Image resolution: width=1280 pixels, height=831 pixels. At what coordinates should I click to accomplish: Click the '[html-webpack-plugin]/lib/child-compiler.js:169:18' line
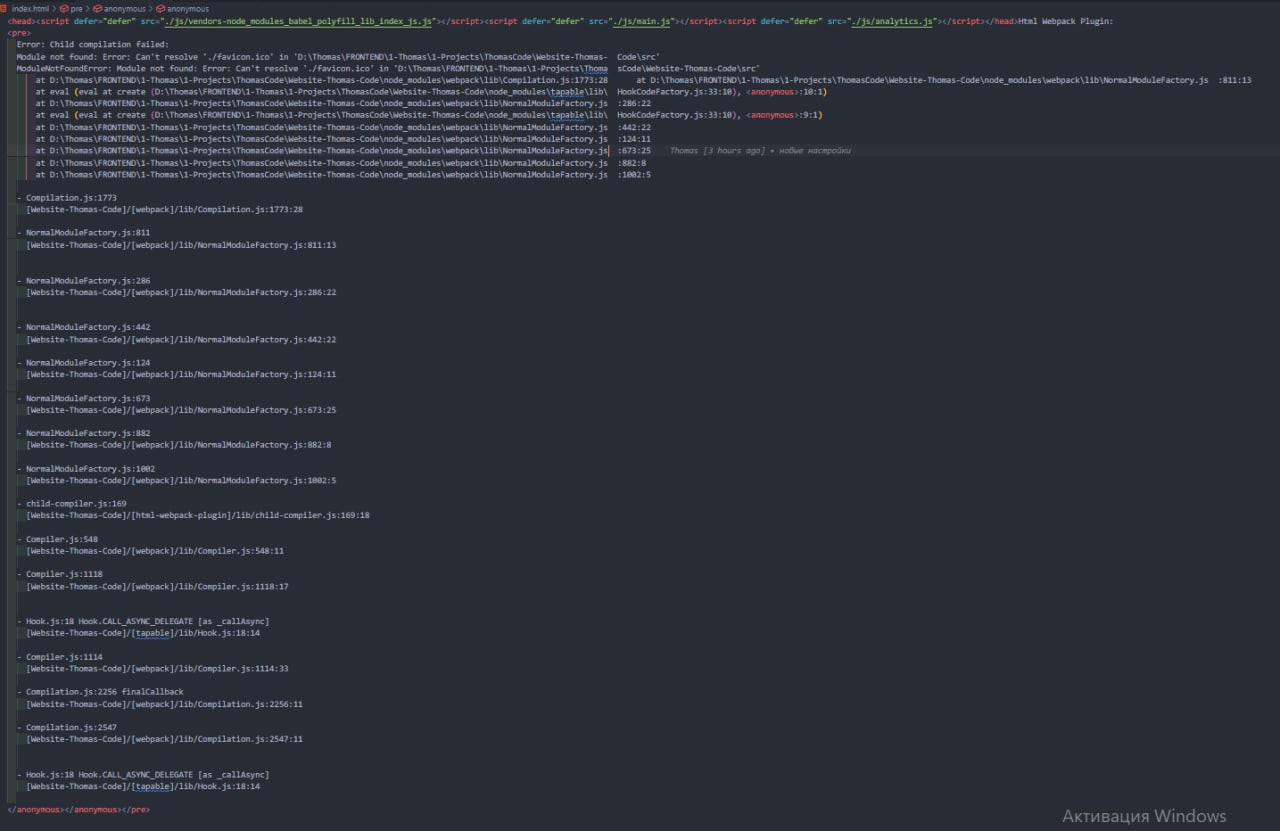(x=198, y=516)
